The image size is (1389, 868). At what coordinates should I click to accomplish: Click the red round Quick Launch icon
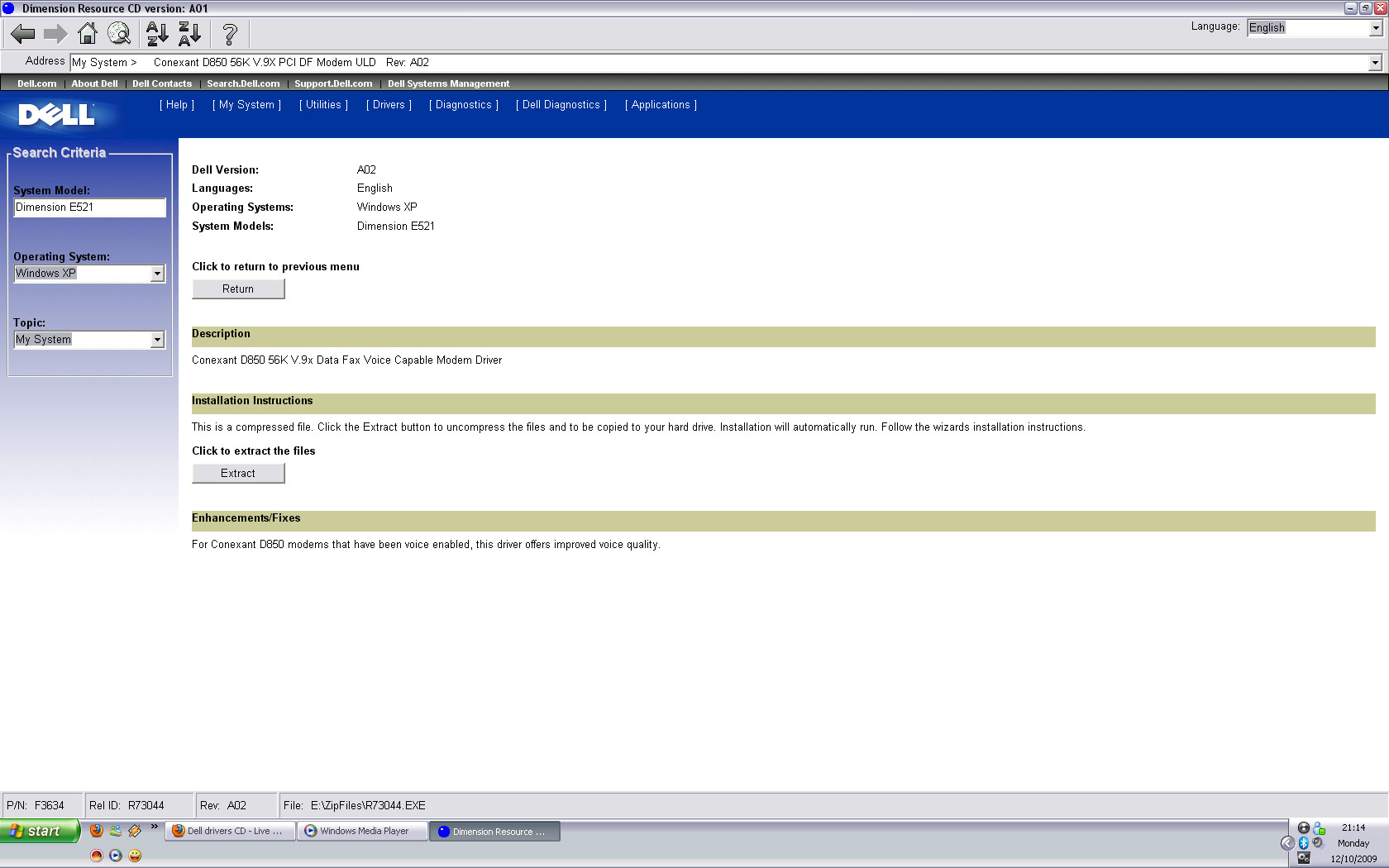click(97, 856)
